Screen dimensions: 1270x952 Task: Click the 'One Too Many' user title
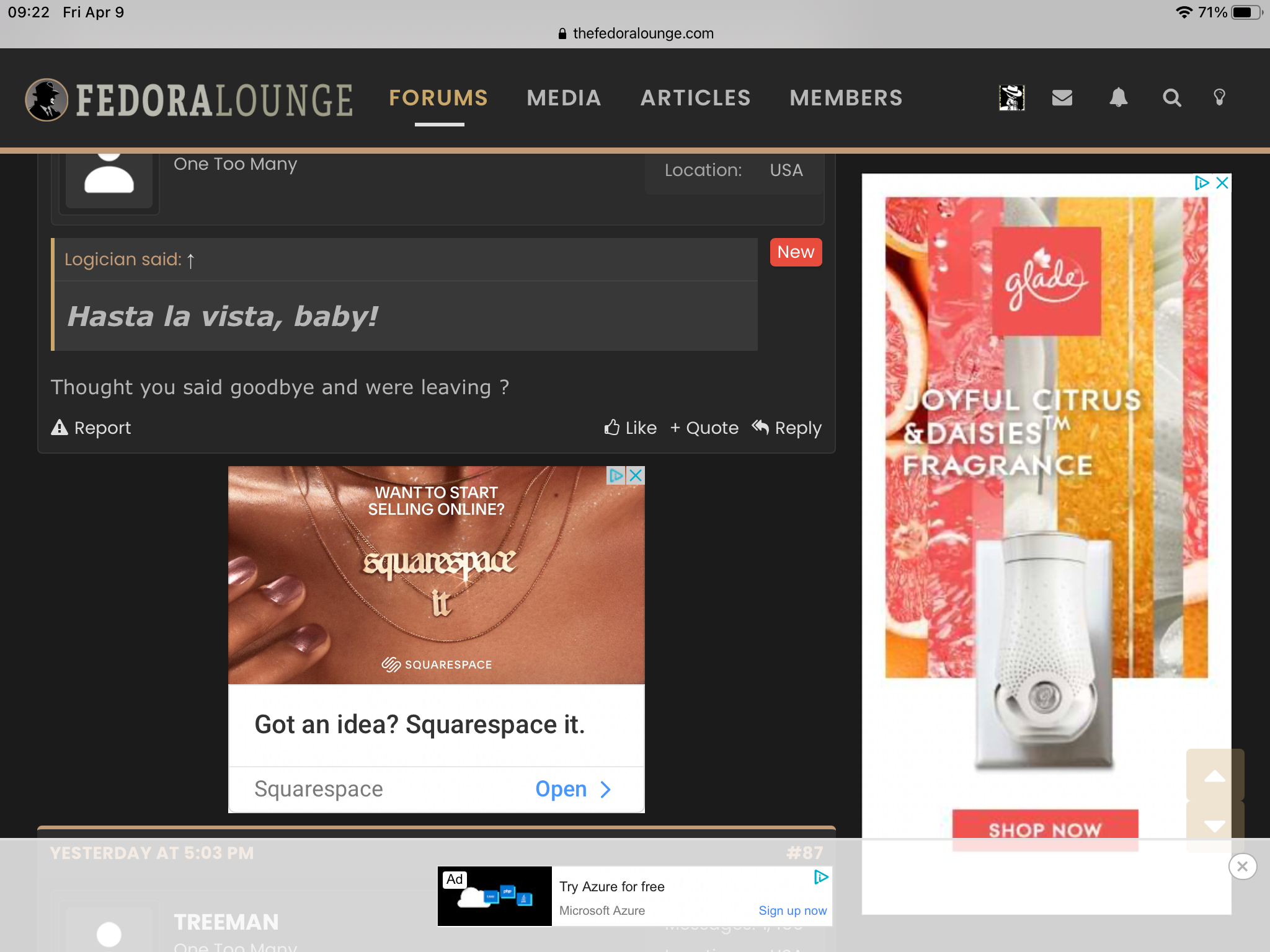[x=235, y=164]
